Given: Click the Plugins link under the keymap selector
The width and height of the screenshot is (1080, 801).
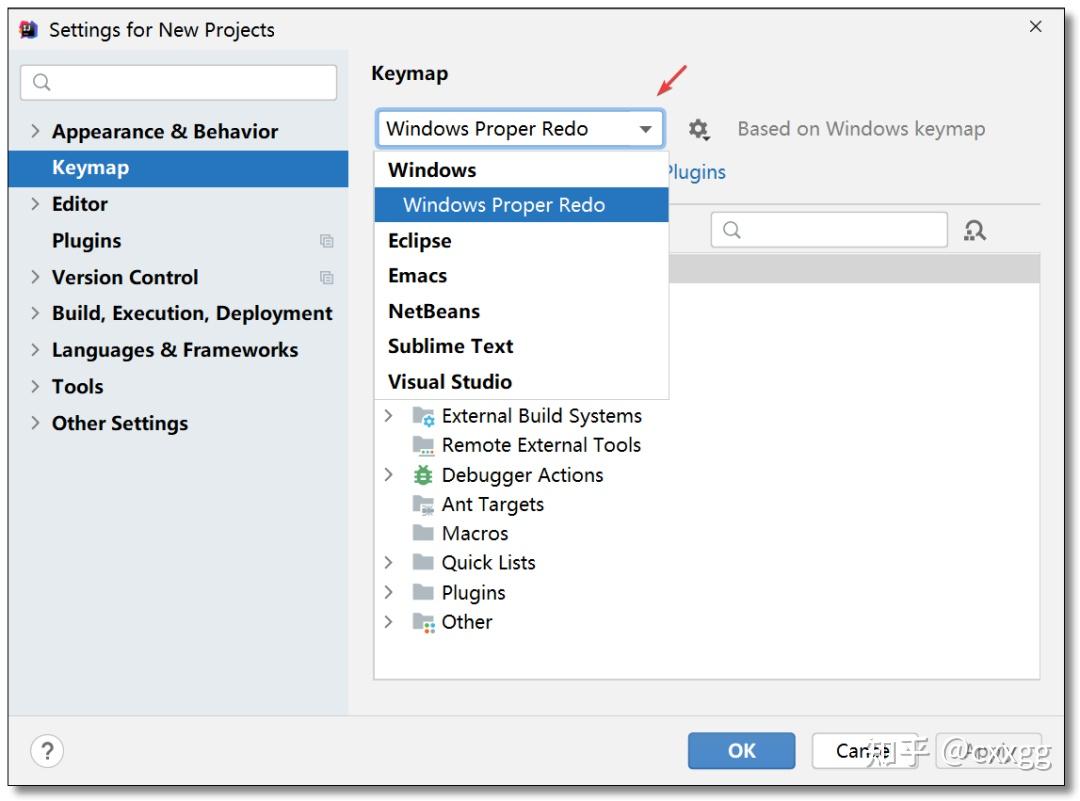Looking at the screenshot, I should (700, 172).
